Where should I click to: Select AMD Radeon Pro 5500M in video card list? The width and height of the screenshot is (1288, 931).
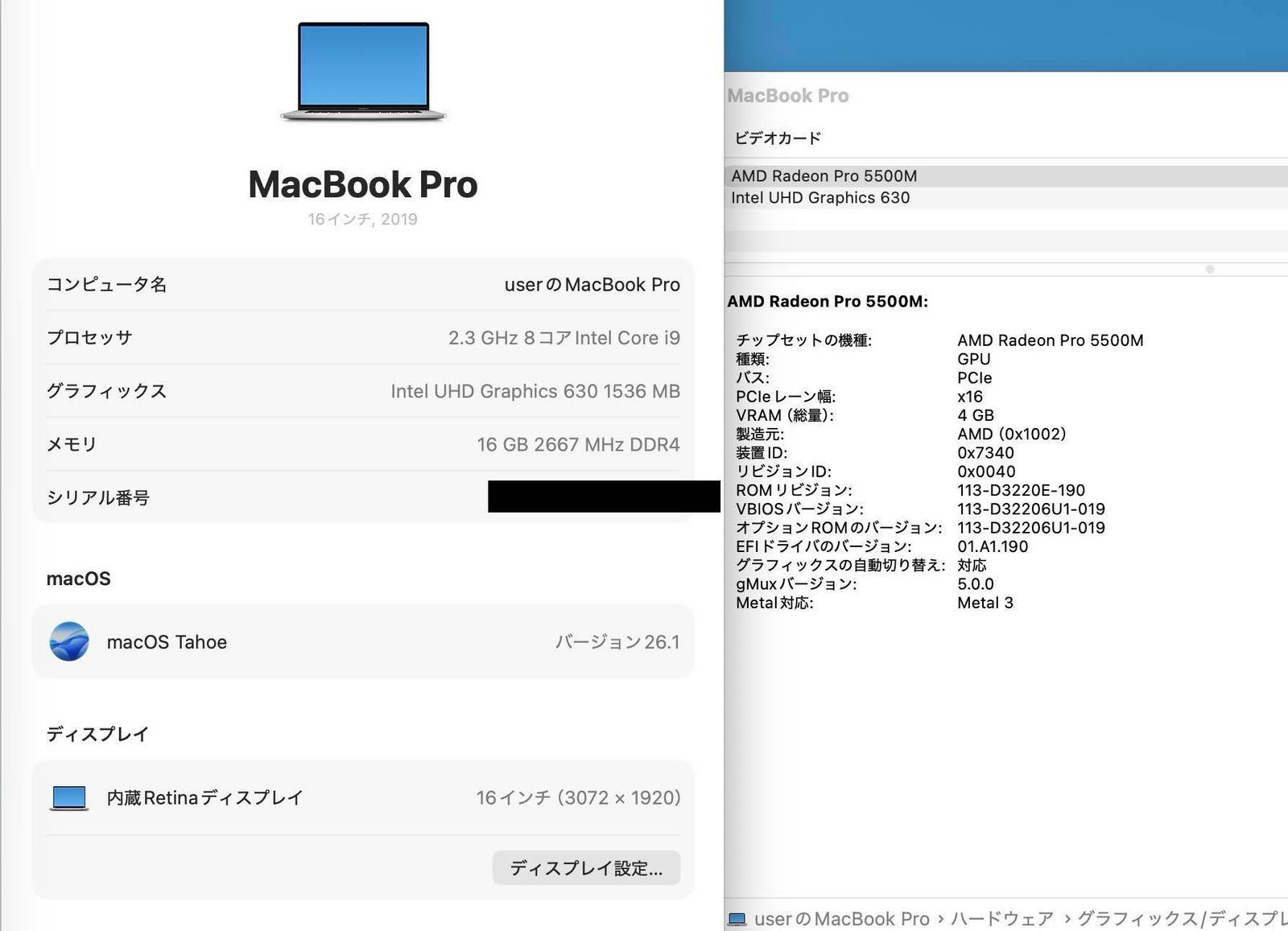(823, 175)
